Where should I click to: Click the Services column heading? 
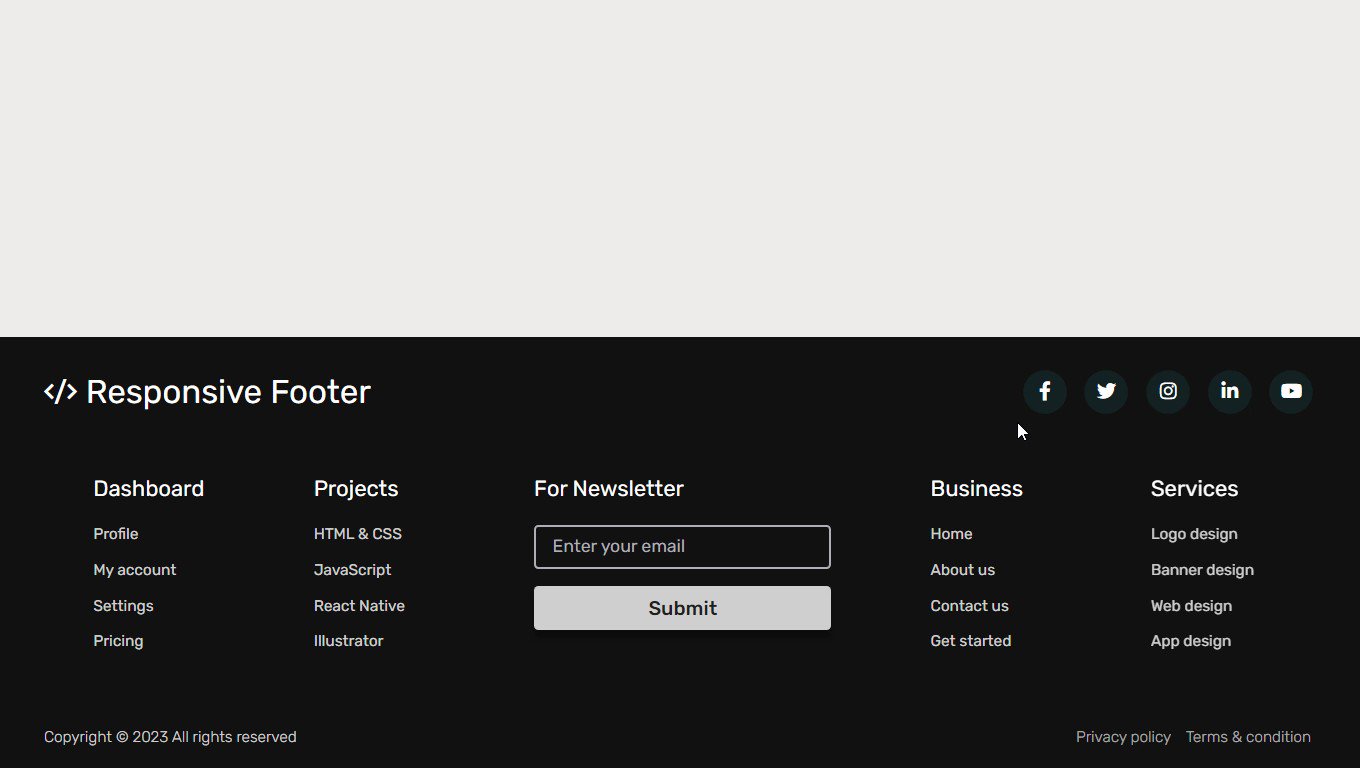[x=1194, y=489]
